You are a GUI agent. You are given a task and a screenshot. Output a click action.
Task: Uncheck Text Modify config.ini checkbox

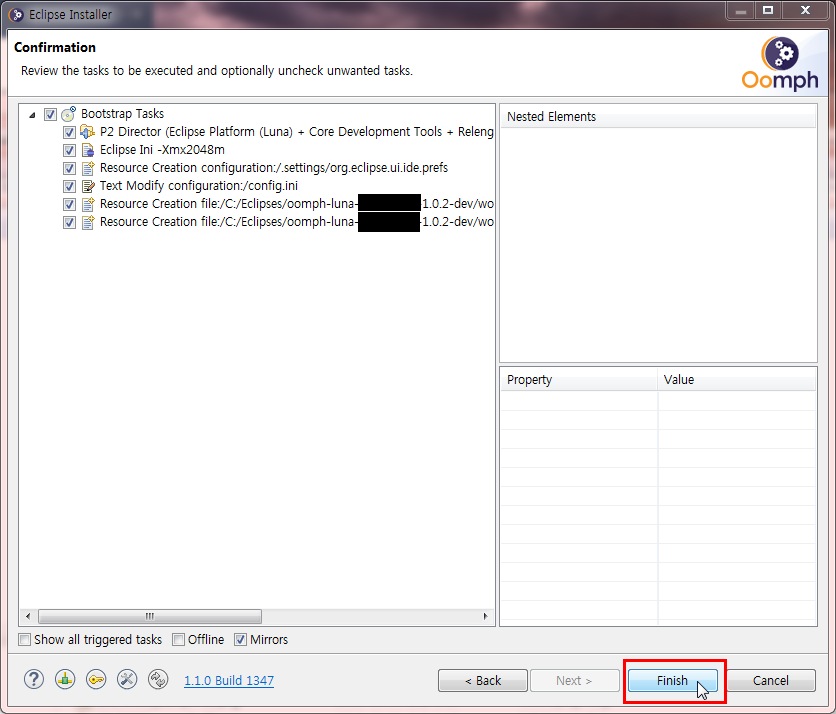[x=69, y=187]
